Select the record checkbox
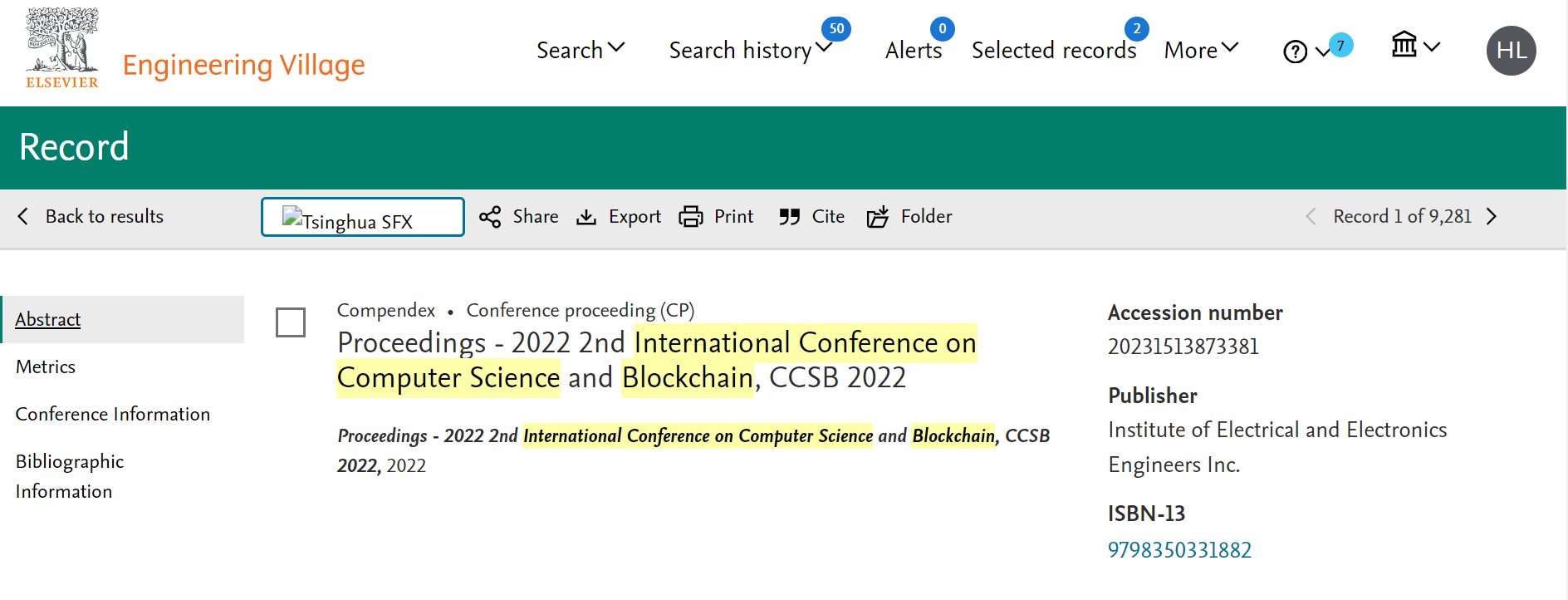This screenshot has width=1568, height=600. (x=291, y=322)
